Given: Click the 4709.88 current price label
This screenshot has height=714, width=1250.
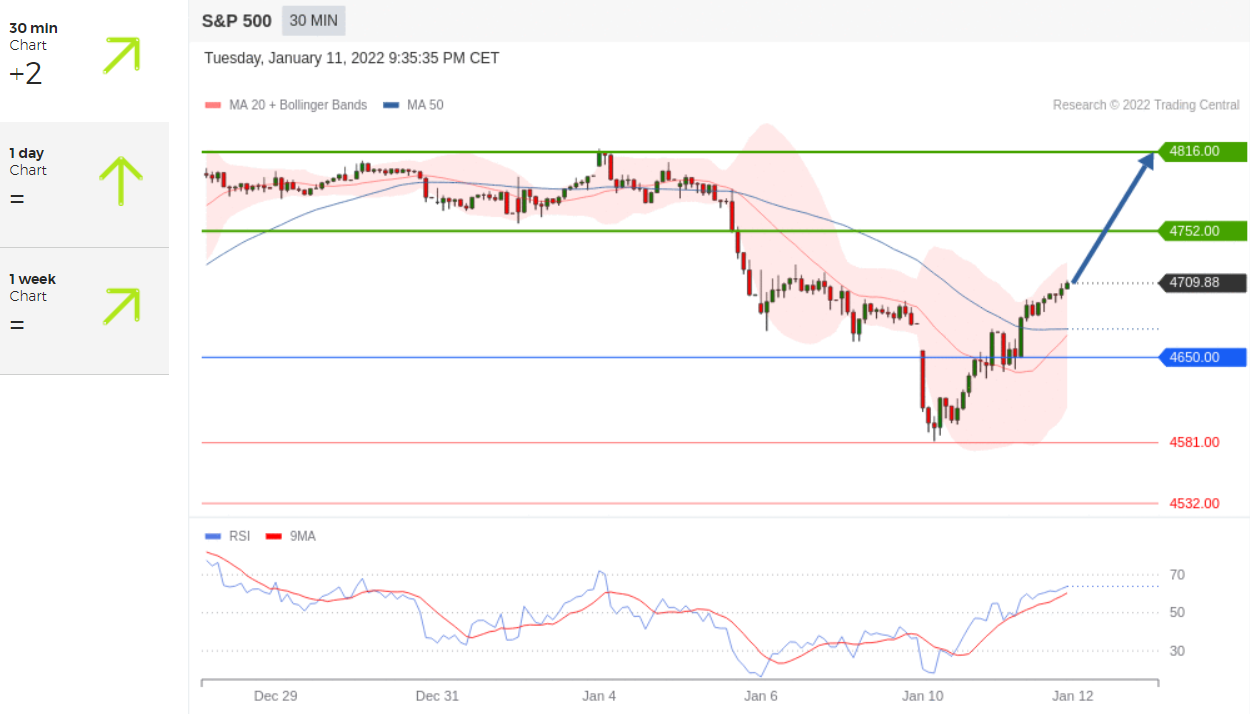Looking at the screenshot, I should point(1202,283).
